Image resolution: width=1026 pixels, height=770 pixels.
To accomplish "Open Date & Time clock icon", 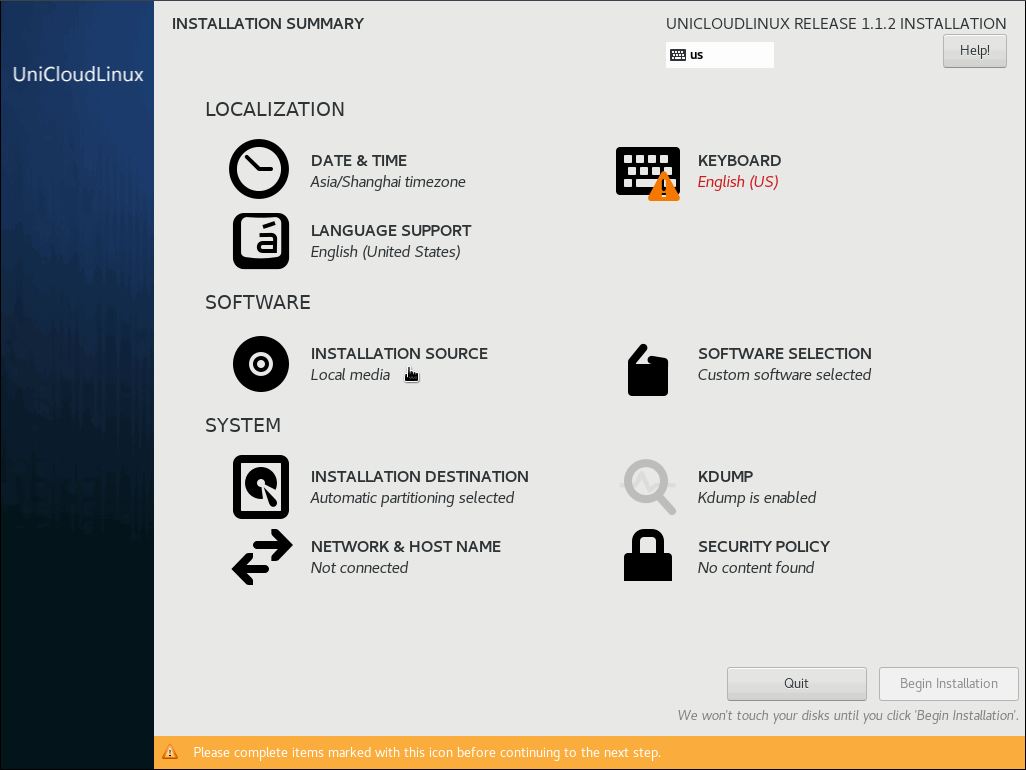I will (259, 169).
